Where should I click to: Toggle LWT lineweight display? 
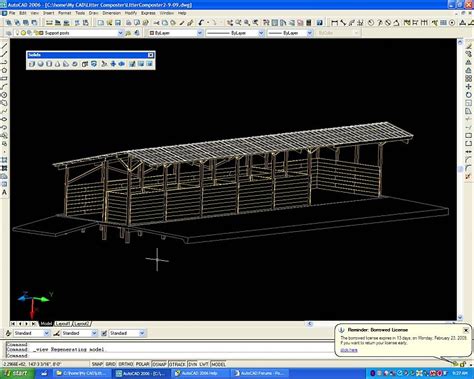tap(204, 364)
